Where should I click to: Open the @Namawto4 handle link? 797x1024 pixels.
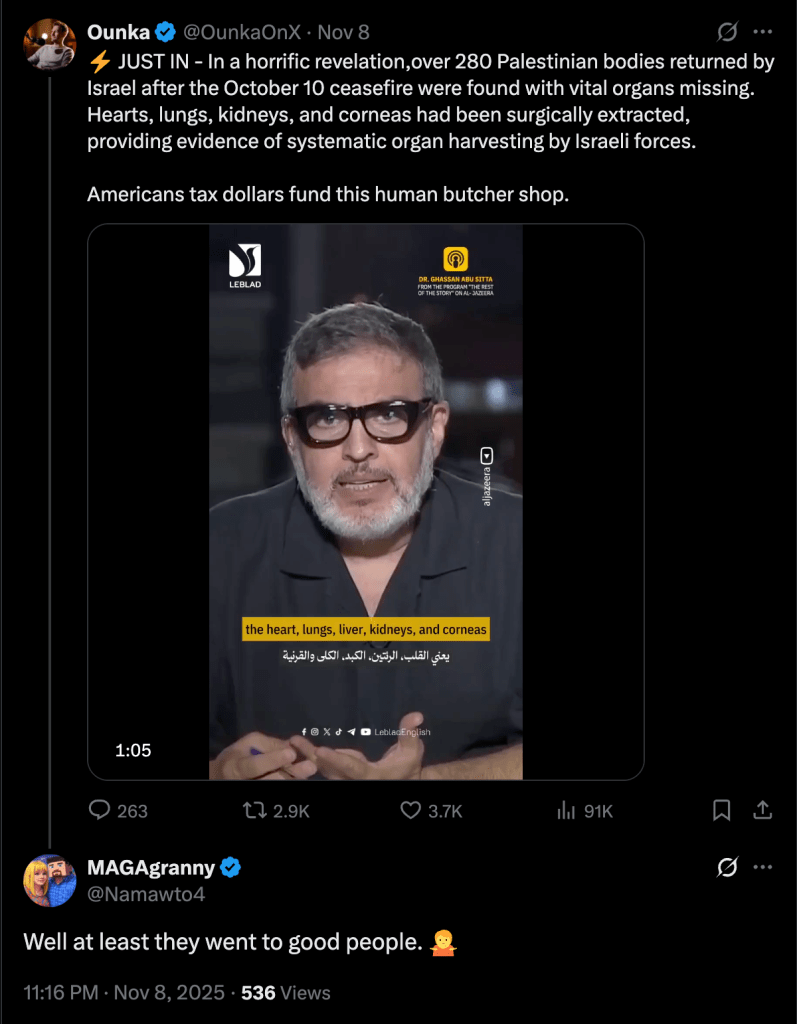146,894
